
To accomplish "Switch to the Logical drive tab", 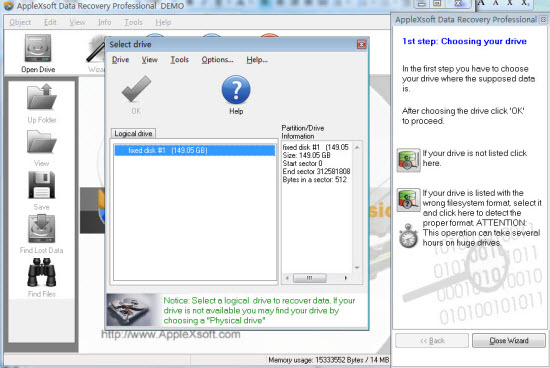I will tap(133, 134).
